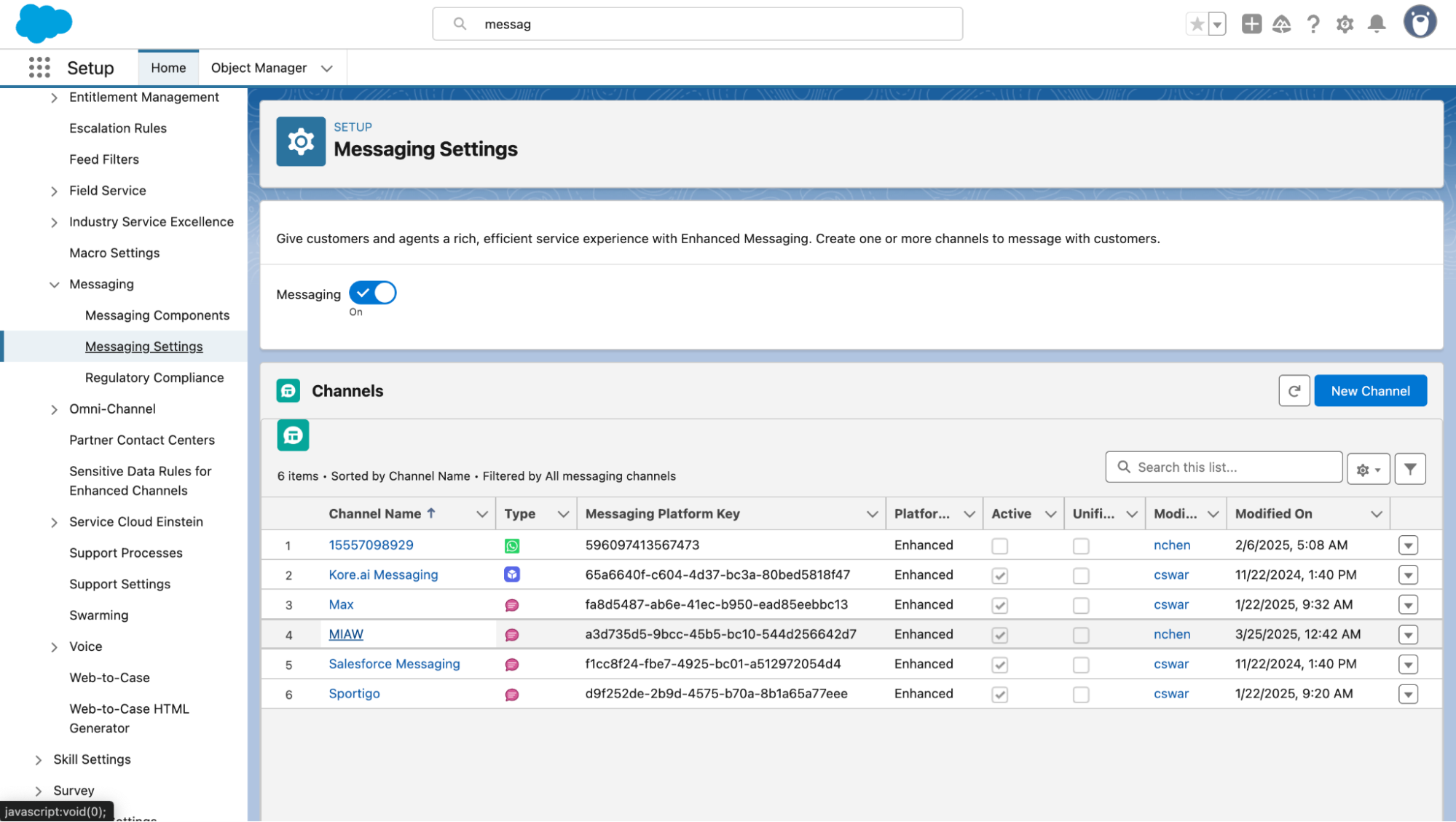Open the Setup gear icon in header
Screen dimensions: 1456x822
1345,24
